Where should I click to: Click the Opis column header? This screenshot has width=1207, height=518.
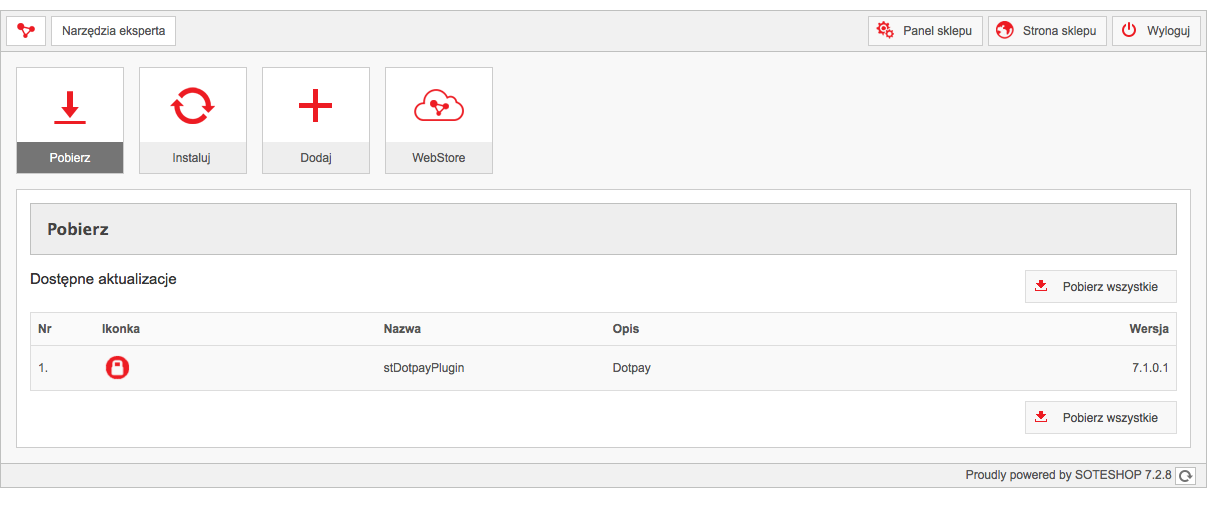[626, 329]
